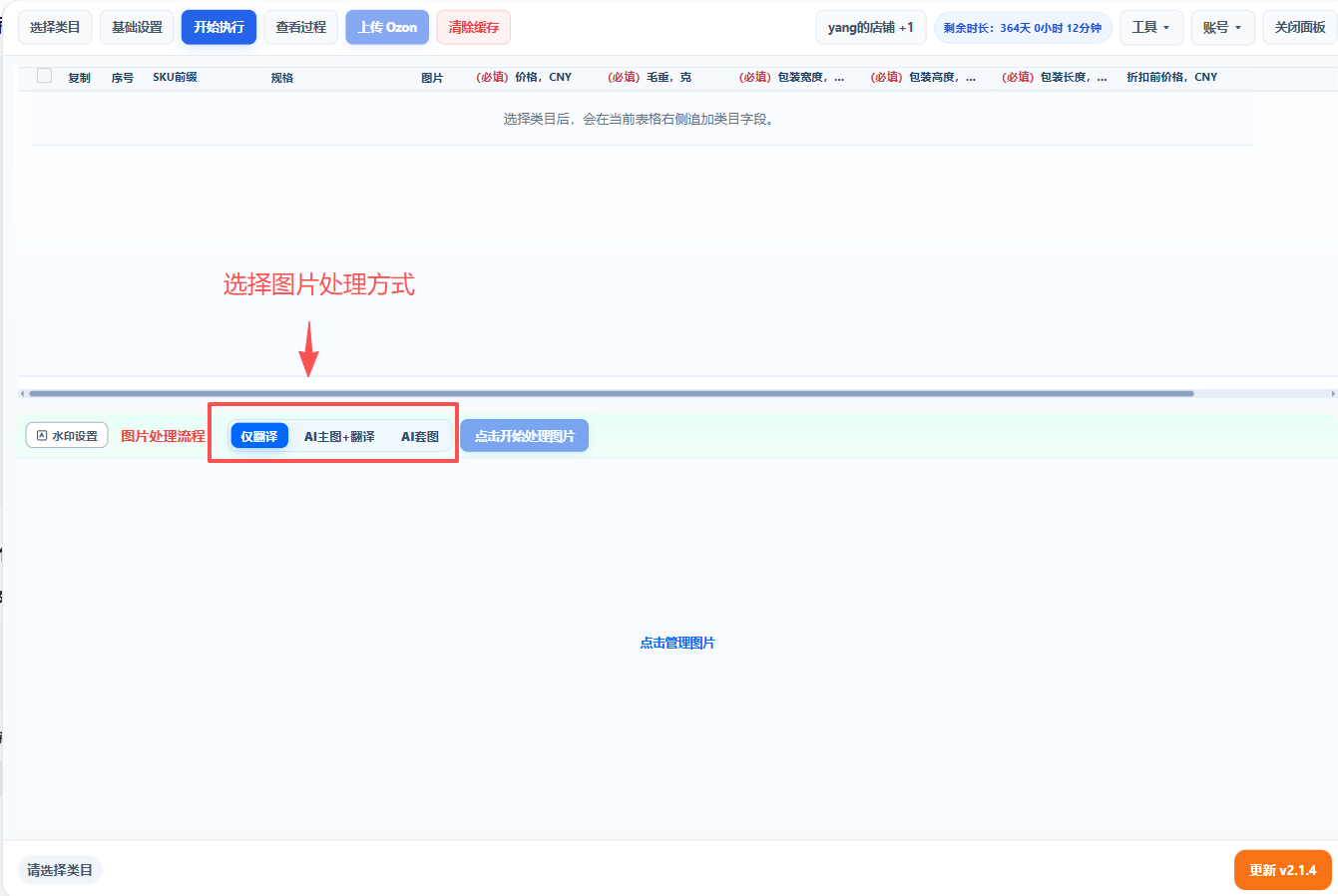Click the 规格 column header

coord(282,77)
